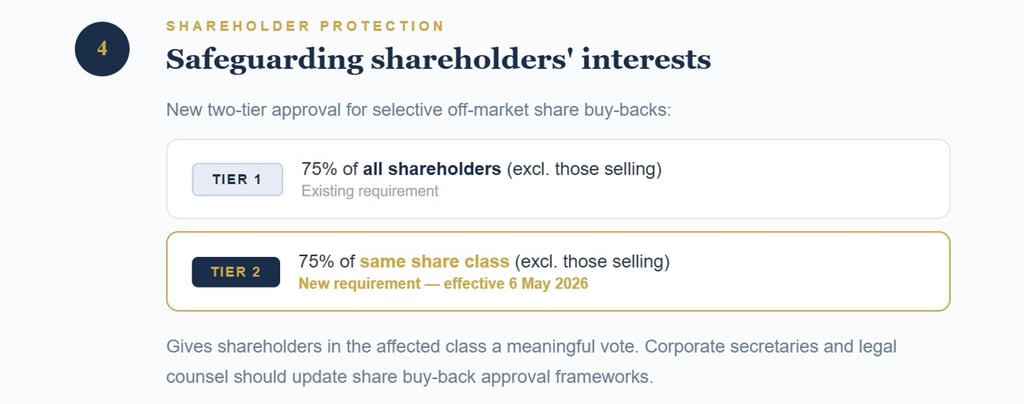1024x404 pixels.
Task: Click '(excl. those selling)' in the Tier 1 card
Action: [x=585, y=169]
